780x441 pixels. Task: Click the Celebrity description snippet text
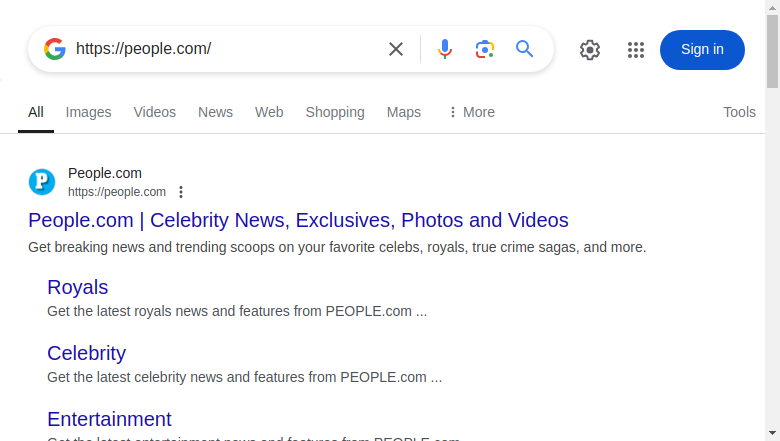(x=245, y=377)
